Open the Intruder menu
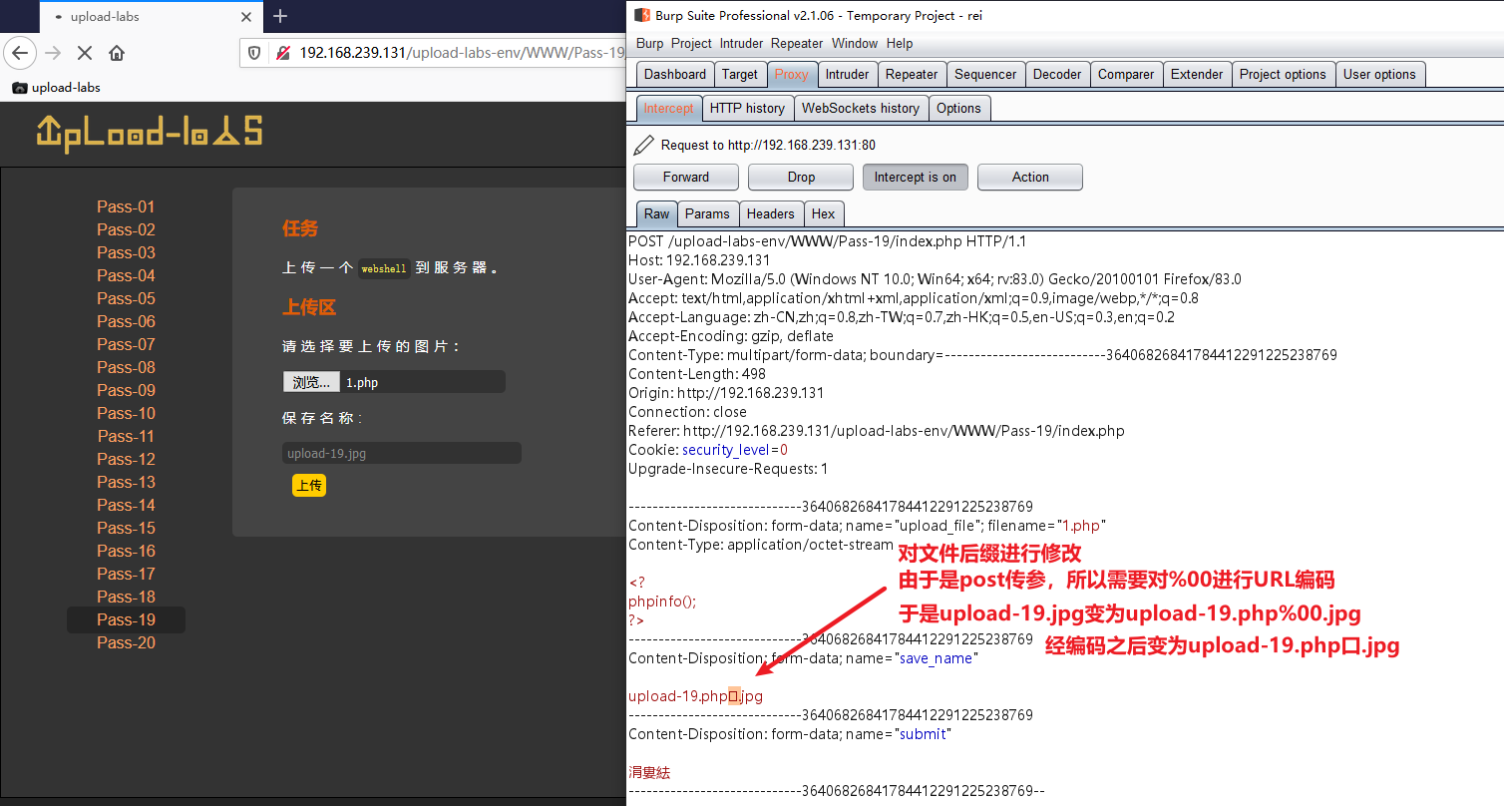This screenshot has height=806, width=1504. coord(742,43)
